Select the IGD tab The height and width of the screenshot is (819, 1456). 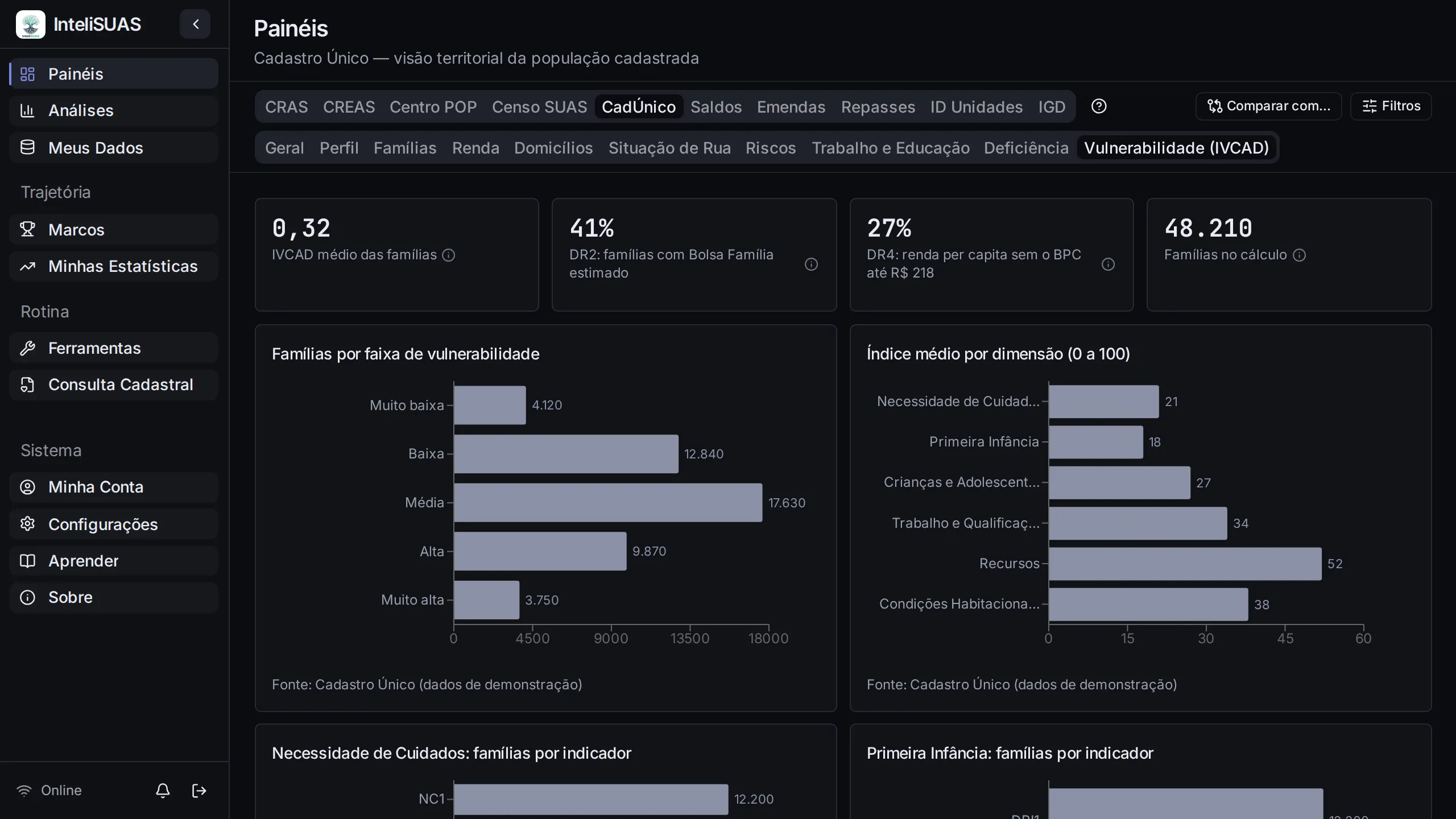click(1052, 107)
